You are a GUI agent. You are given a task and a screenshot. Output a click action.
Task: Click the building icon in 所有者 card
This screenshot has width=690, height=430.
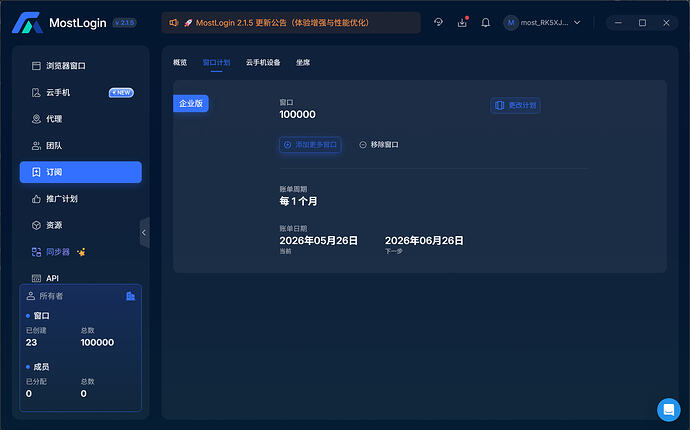pyautogui.click(x=130, y=296)
